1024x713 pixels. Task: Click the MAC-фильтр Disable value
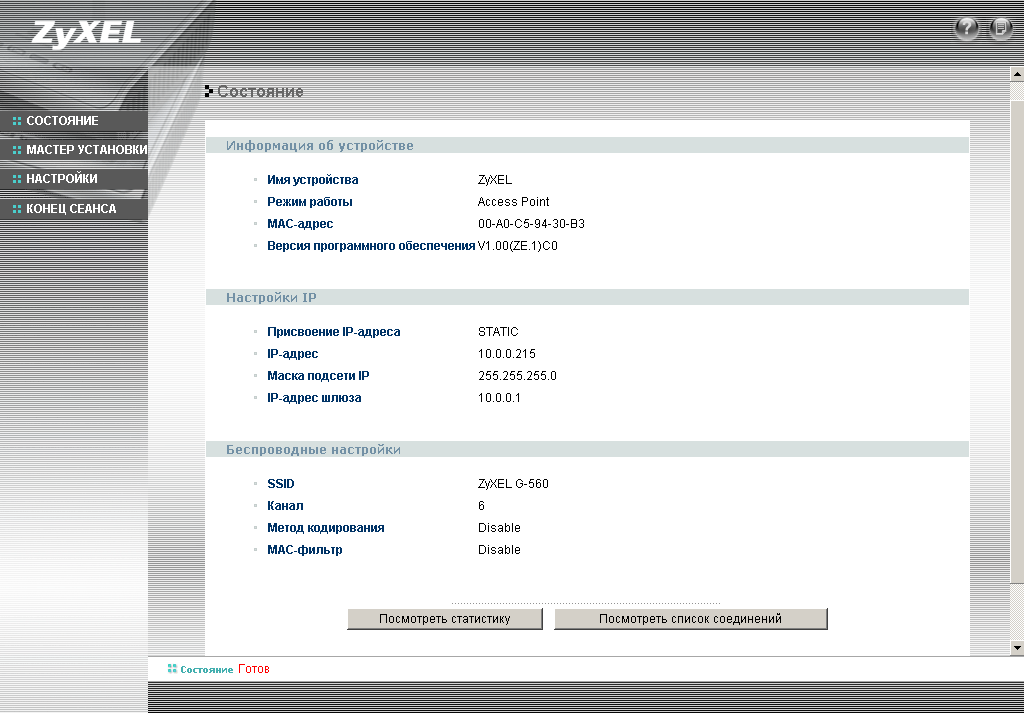click(x=499, y=550)
